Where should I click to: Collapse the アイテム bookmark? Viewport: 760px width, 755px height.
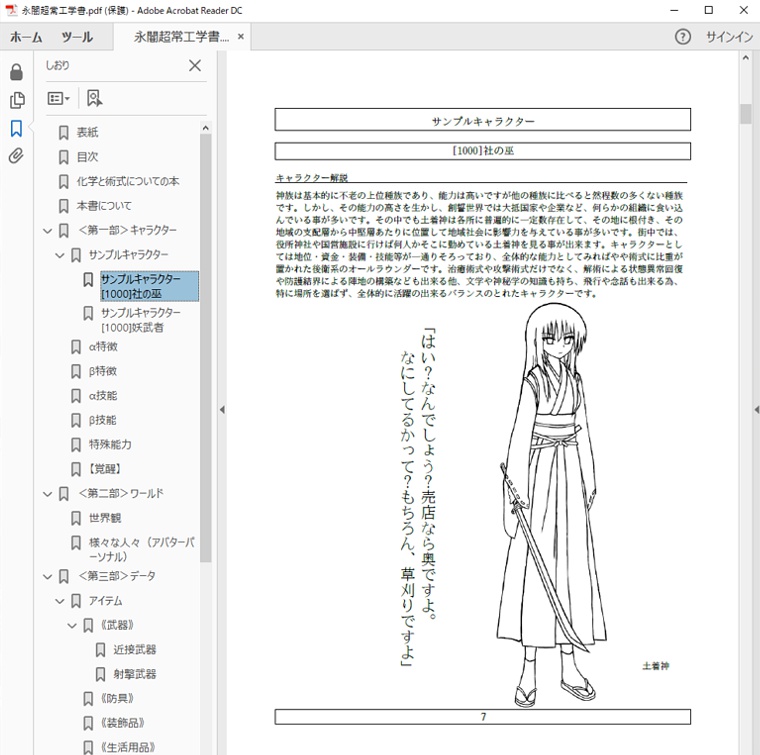pos(60,601)
